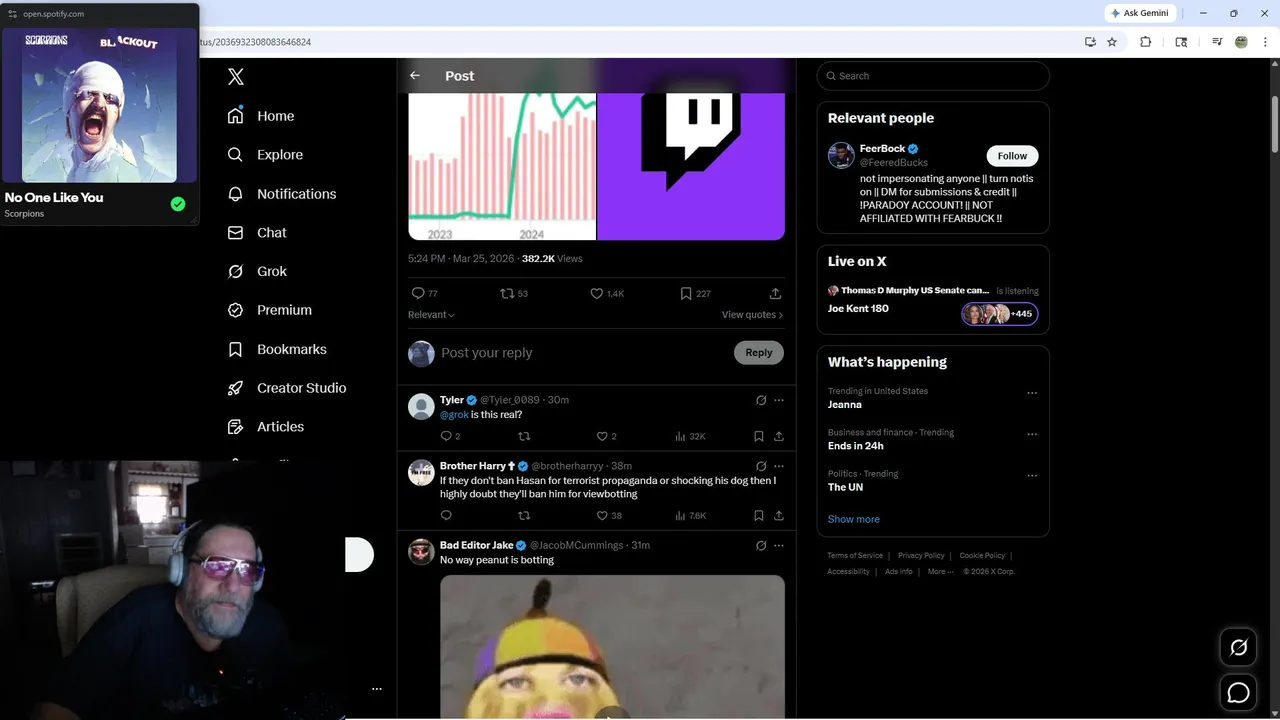Like the post with 1.4K likes

[606, 293]
